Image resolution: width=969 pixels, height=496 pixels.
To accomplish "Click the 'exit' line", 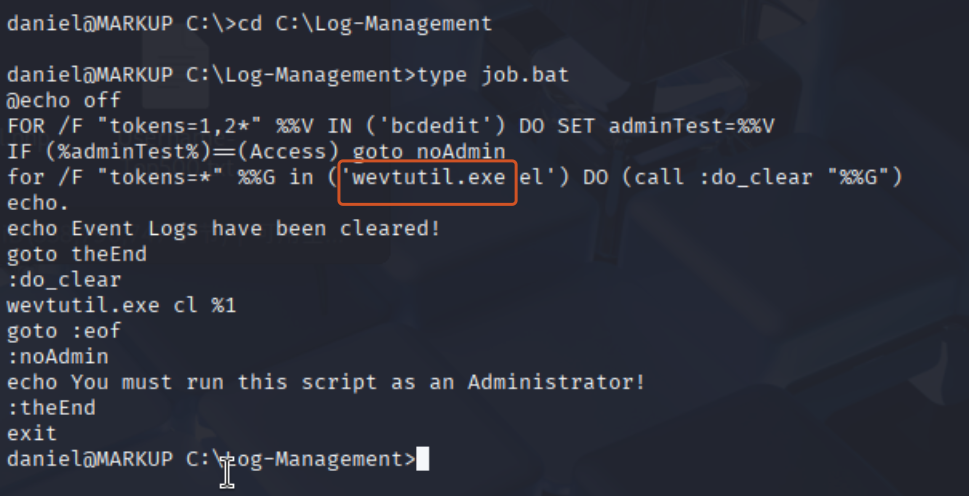I will pos(32,434).
